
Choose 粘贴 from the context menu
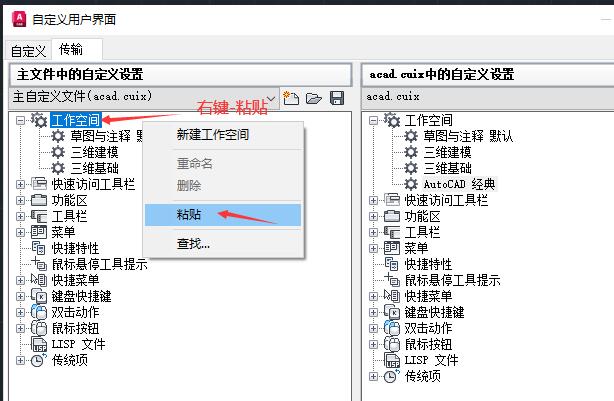223,215
